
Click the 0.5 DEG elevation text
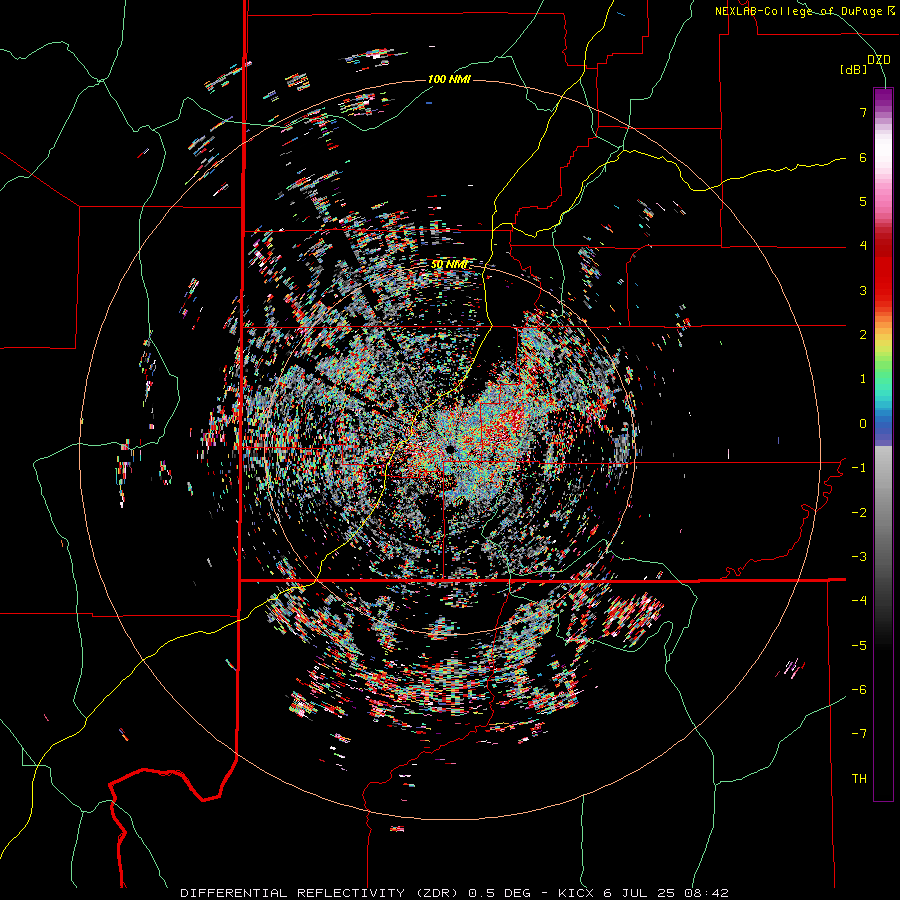click(500, 893)
